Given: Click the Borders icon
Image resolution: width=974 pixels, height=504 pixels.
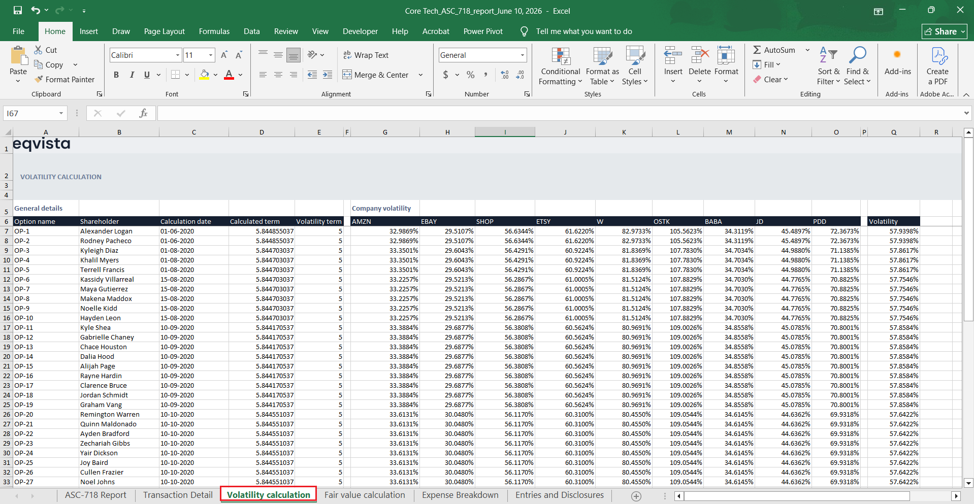Looking at the screenshot, I should [x=176, y=75].
